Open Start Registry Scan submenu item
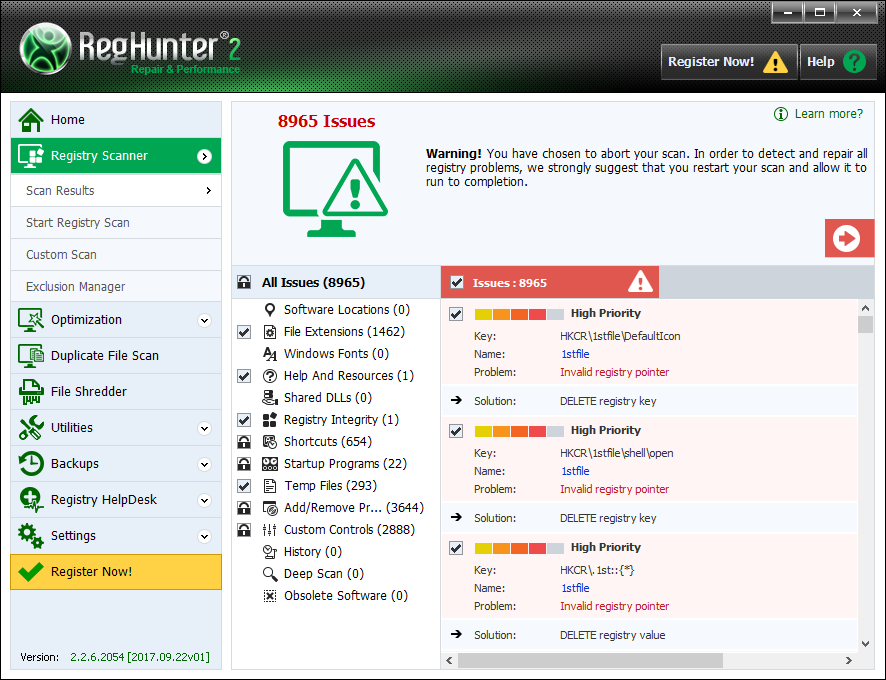The width and height of the screenshot is (886, 680). [116, 223]
